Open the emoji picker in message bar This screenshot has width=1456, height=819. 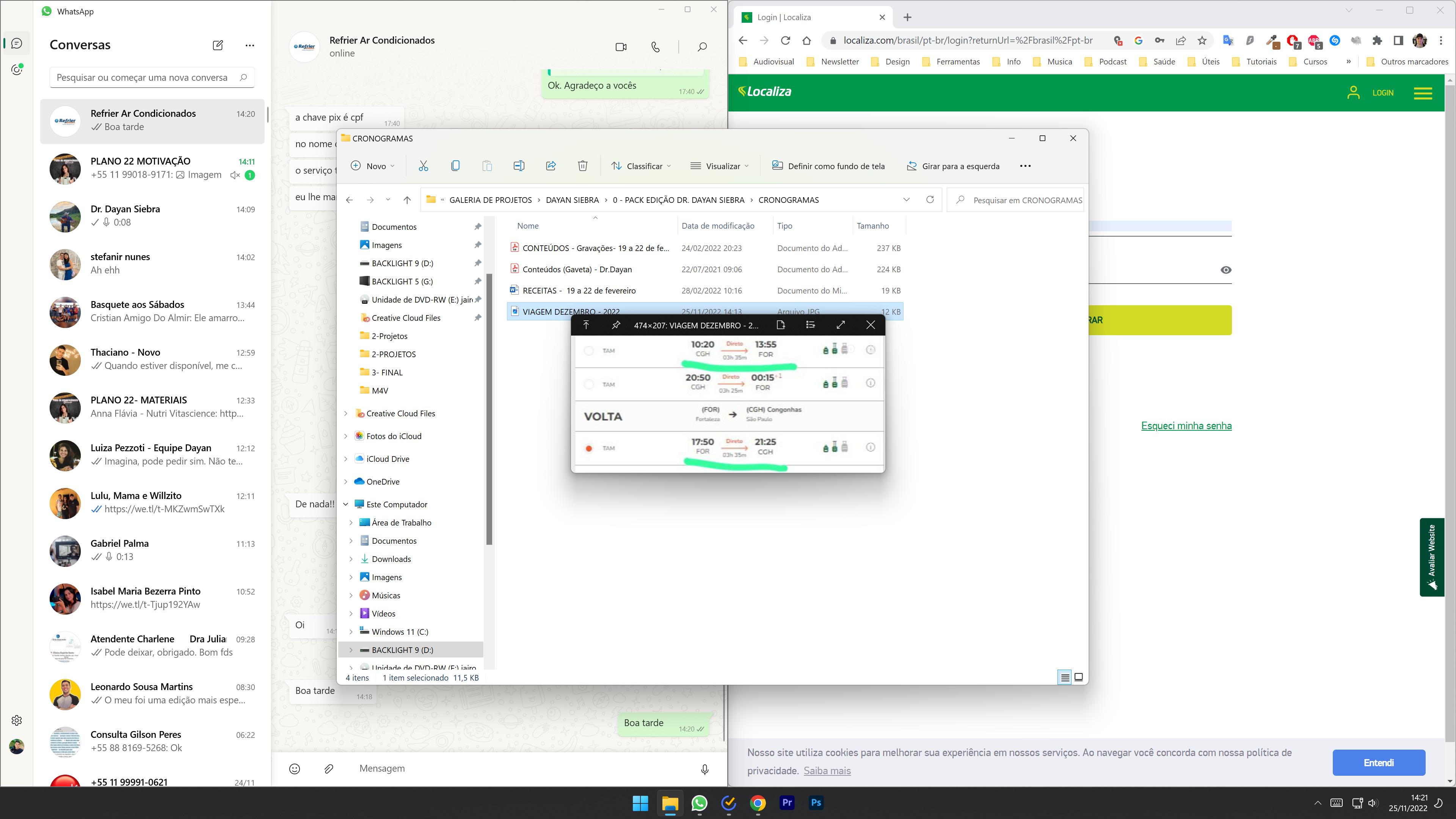[295, 769]
